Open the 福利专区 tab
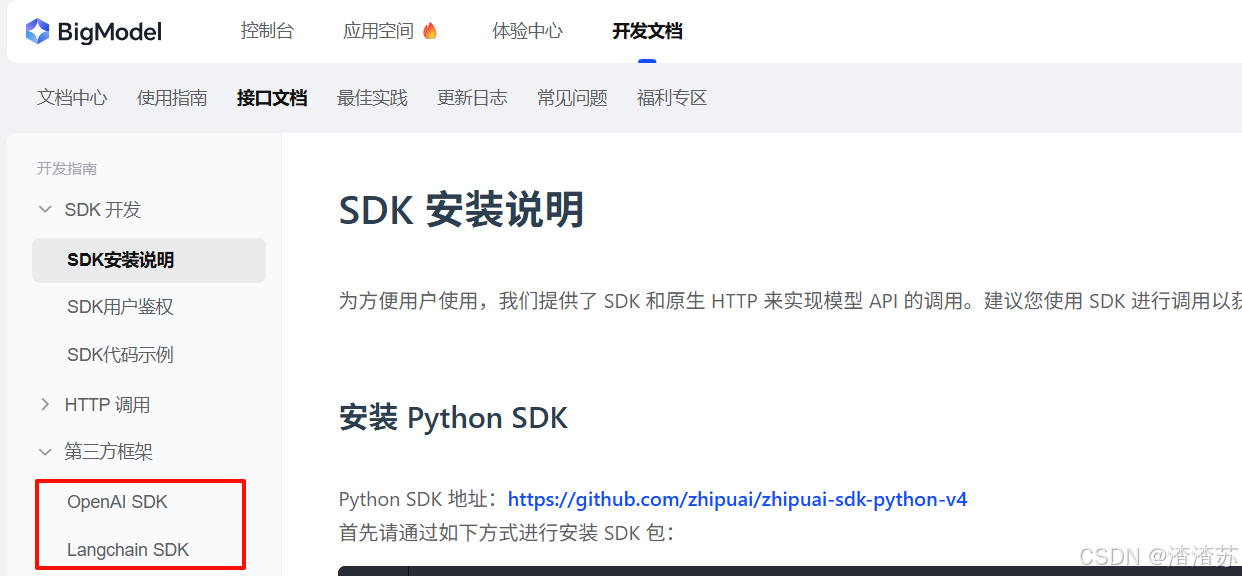 pyautogui.click(x=672, y=98)
